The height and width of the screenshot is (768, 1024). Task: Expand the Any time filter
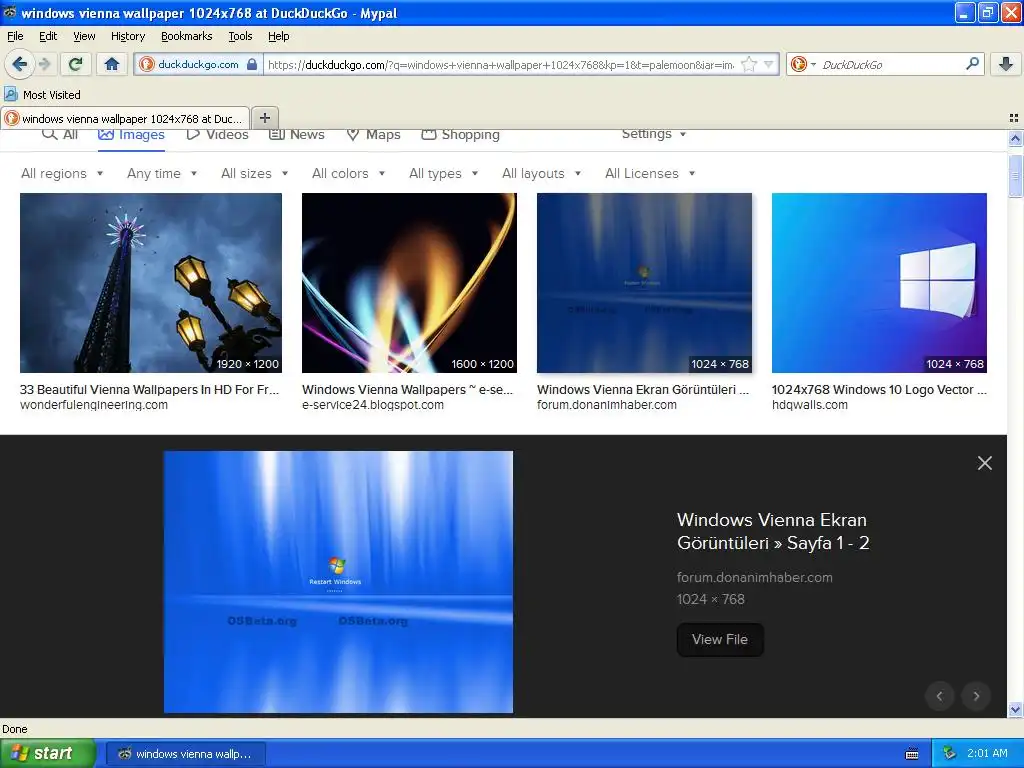coord(162,173)
